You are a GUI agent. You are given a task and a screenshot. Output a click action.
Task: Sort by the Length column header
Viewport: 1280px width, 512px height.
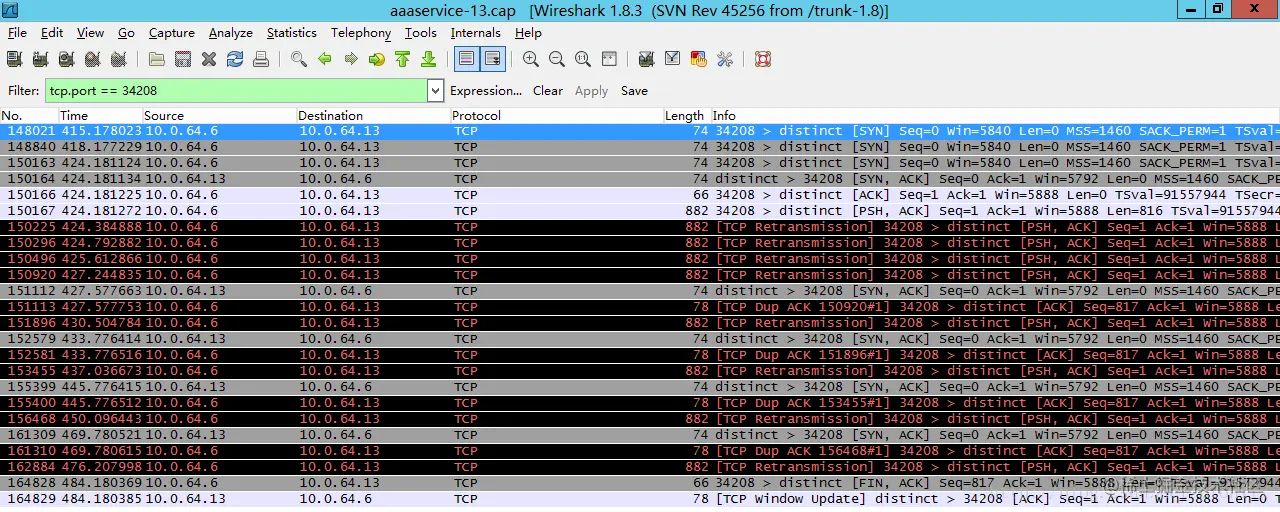[x=686, y=116]
